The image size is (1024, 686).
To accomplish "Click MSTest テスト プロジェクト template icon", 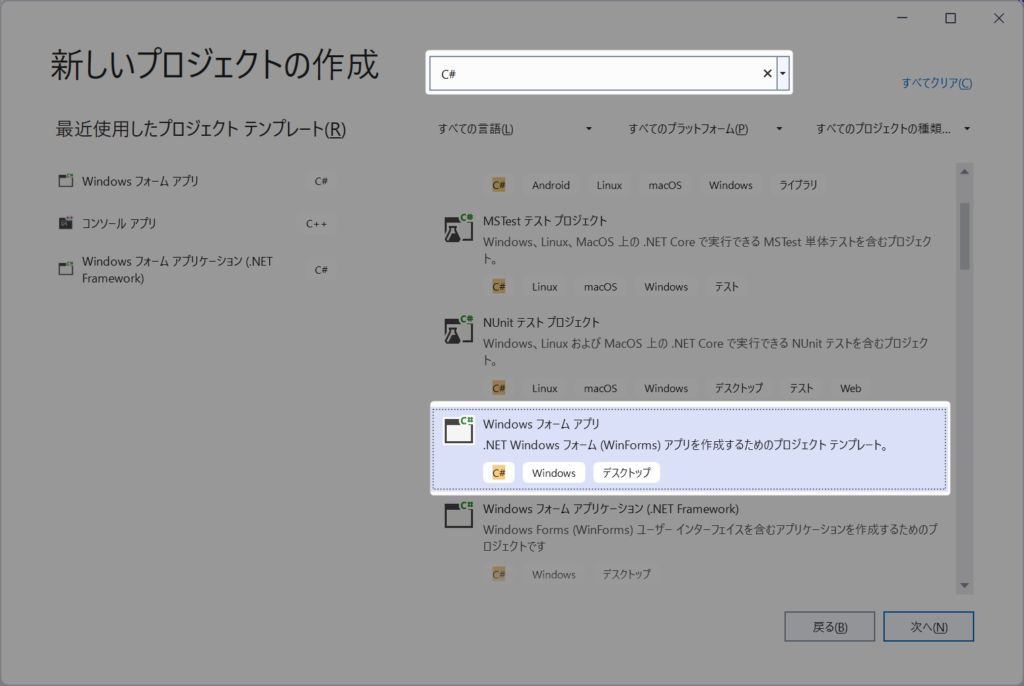I will [x=458, y=228].
